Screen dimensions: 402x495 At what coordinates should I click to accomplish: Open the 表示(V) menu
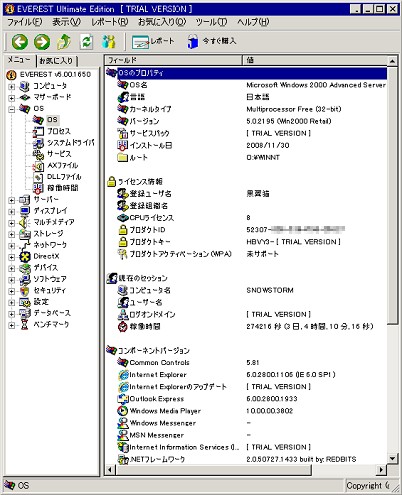pyautogui.click(x=66, y=22)
